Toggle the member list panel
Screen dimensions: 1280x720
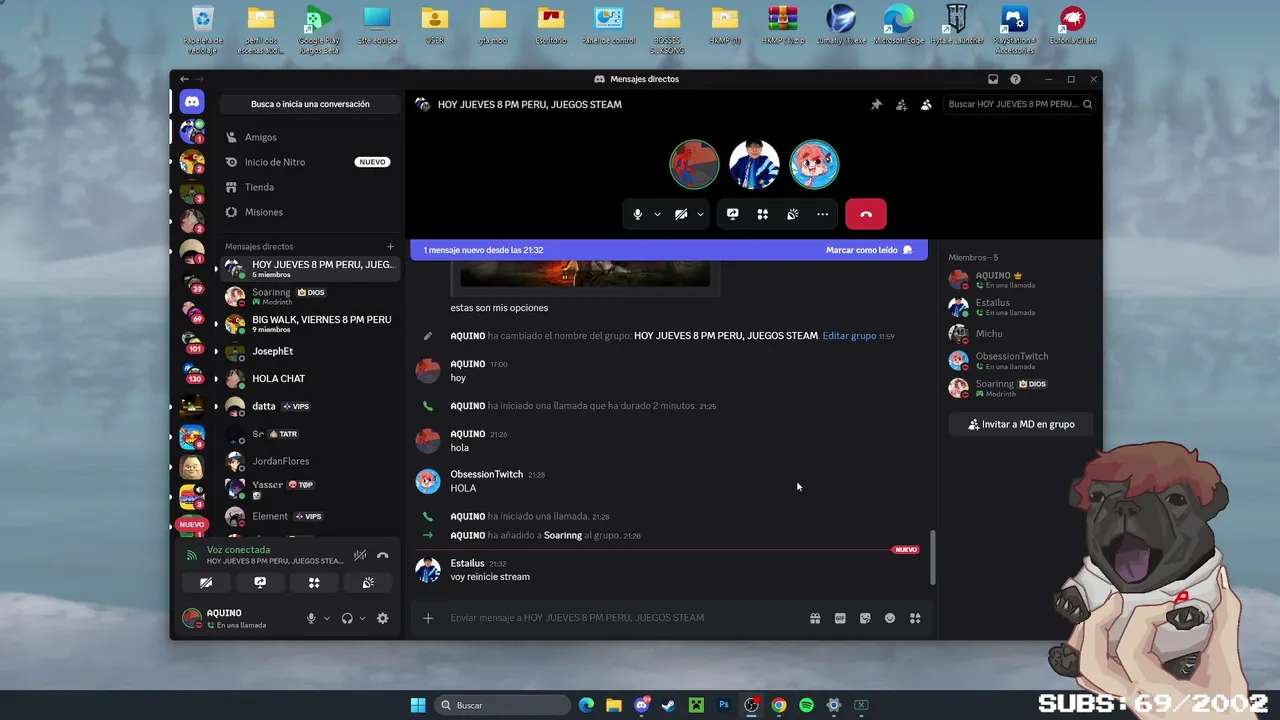coord(926,104)
